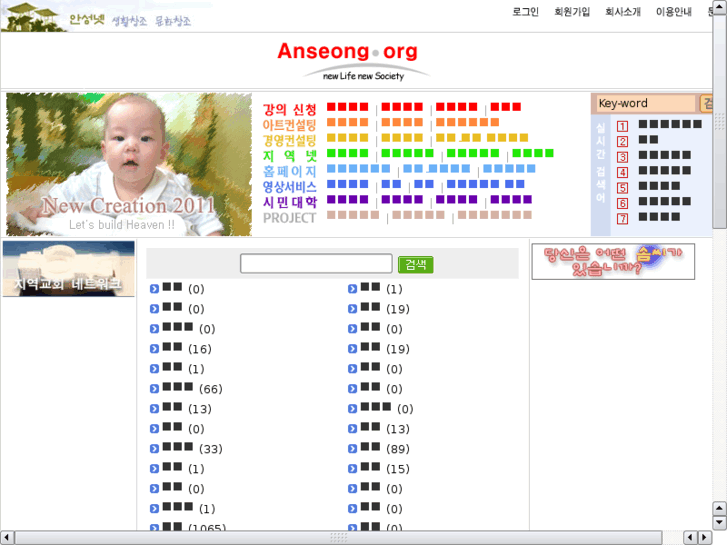The image size is (727, 545).
Task: Select the 시민대학 menu
Action: click(x=289, y=202)
